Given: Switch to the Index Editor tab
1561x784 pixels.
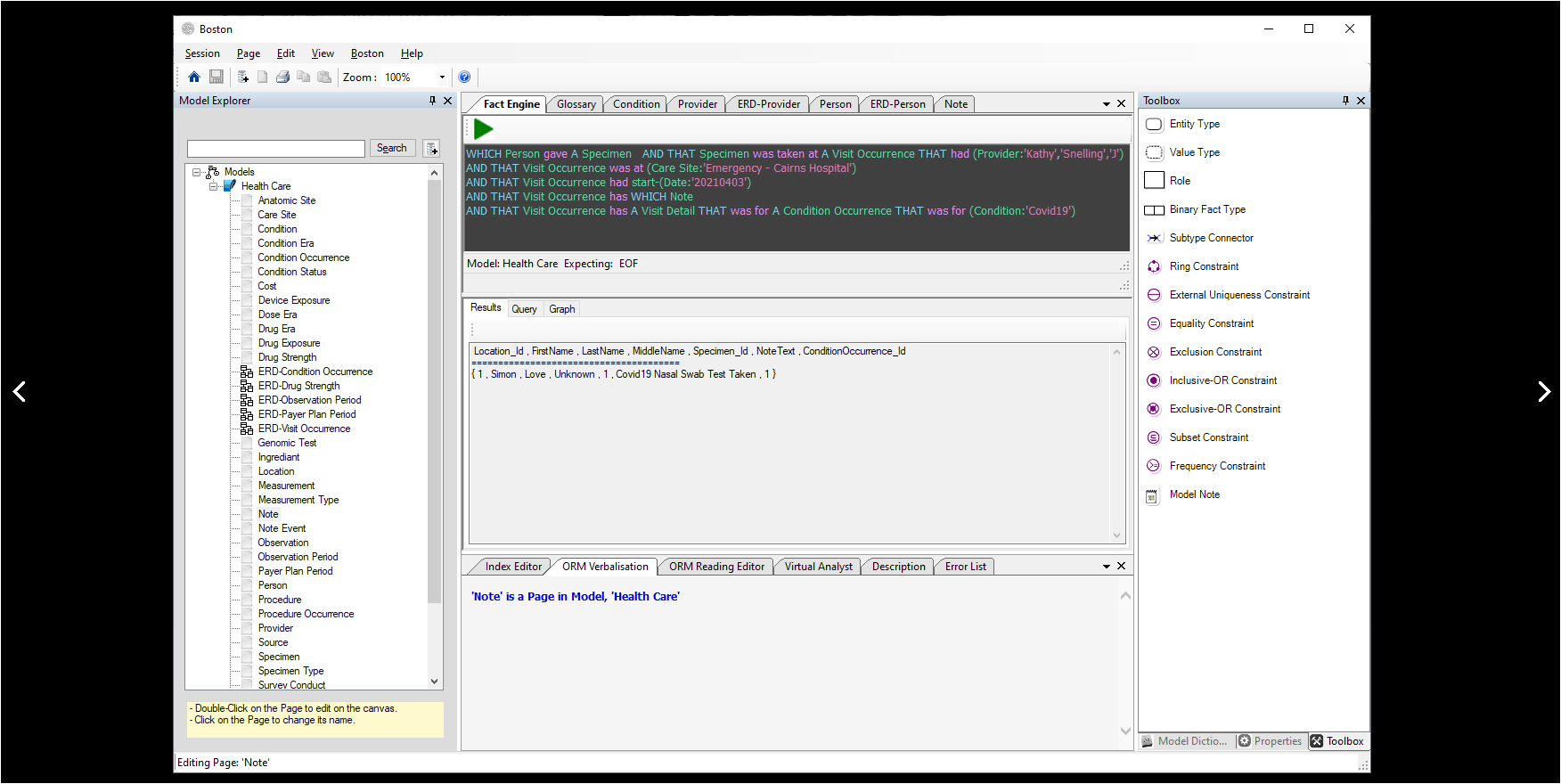Looking at the screenshot, I should (x=513, y=567).
